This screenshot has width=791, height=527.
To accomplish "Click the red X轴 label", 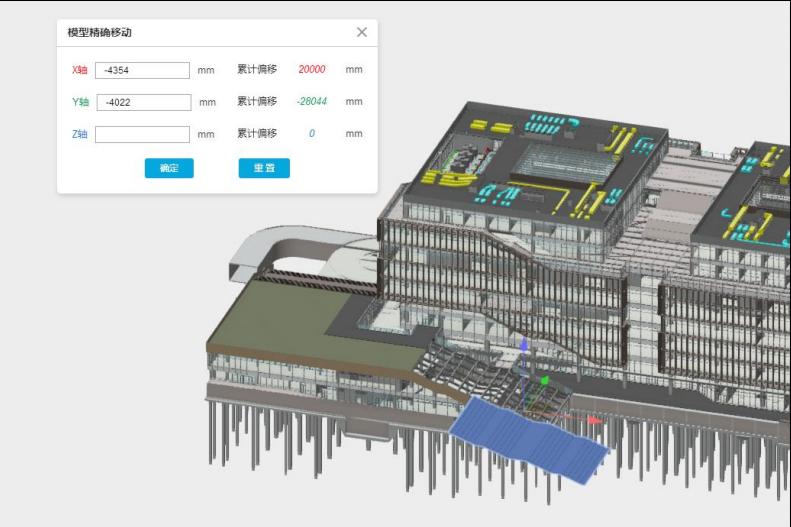I will click(x=80, y=70).
